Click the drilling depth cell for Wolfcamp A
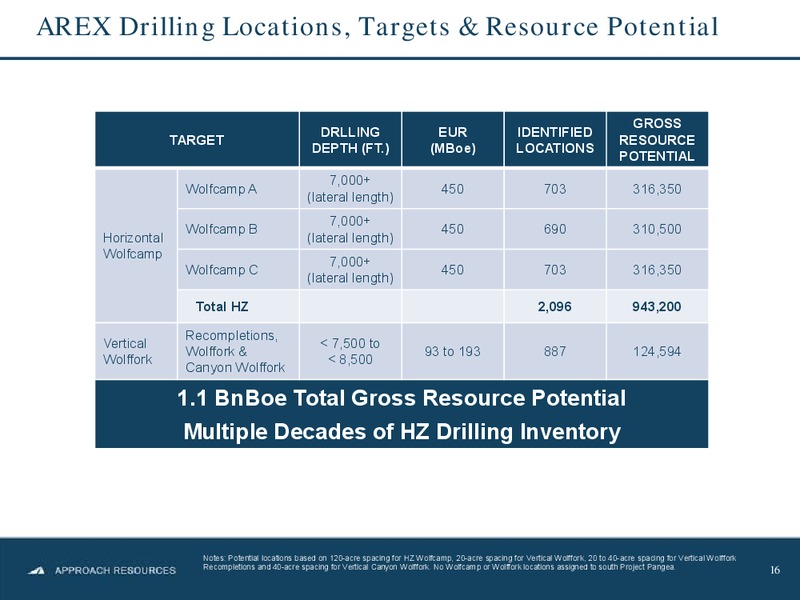The width and height of the screenshot is (800, 600). 351,189
